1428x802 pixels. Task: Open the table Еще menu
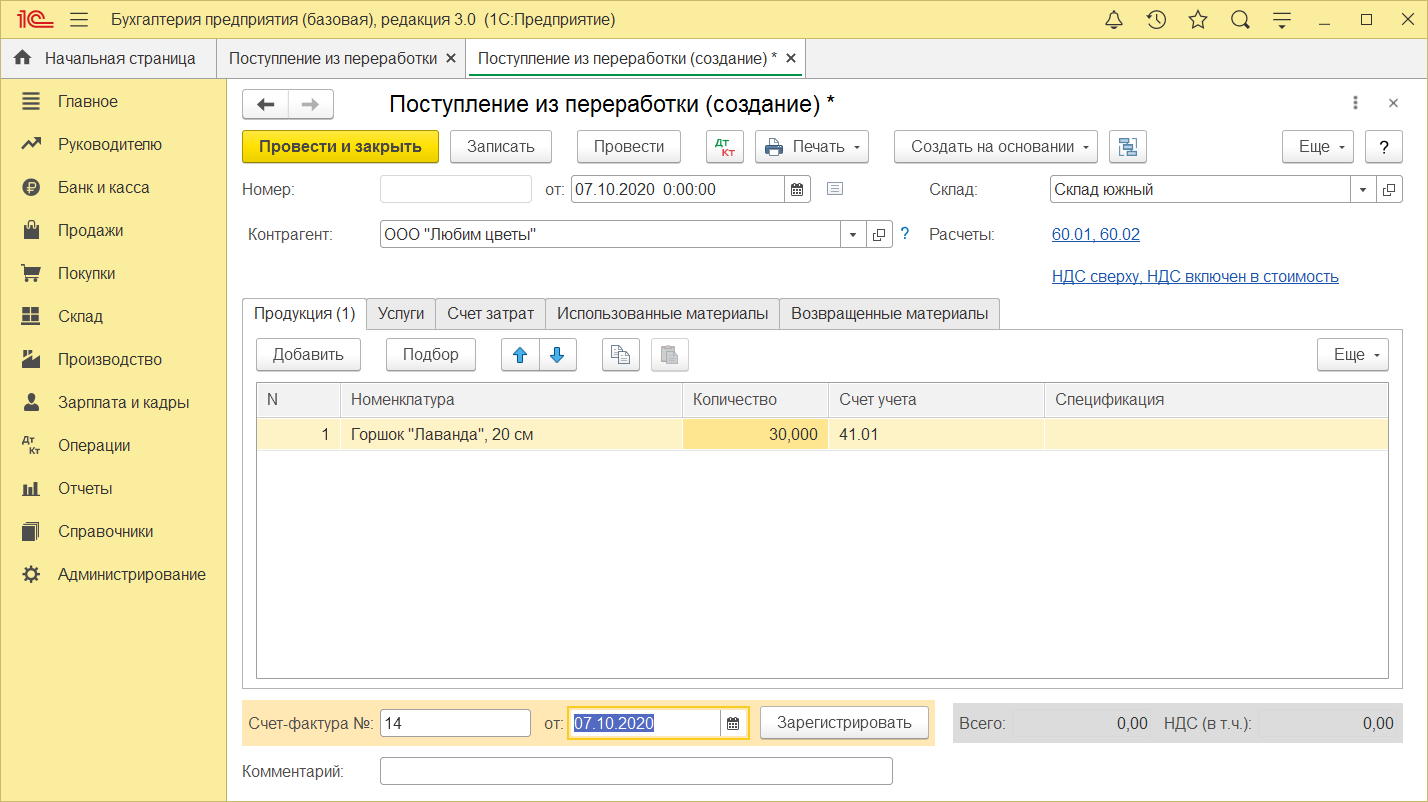click(1353, 354)
